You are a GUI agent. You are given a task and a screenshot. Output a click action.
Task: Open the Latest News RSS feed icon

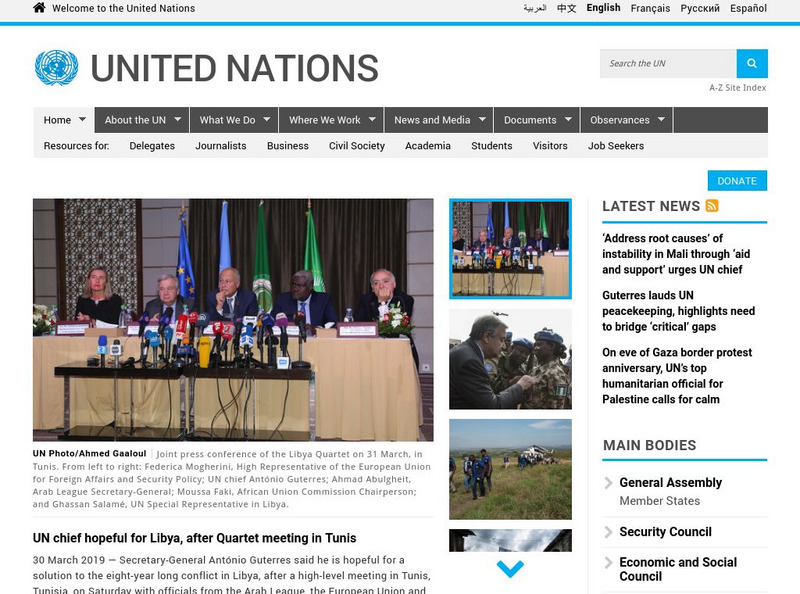pyautogui.click(x=712, y=206)
